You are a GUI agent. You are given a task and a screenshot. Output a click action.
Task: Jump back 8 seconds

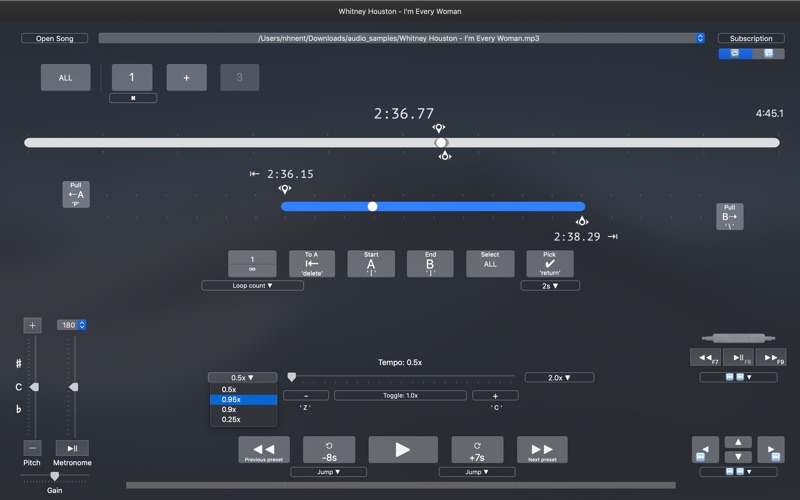pos(329,450)
